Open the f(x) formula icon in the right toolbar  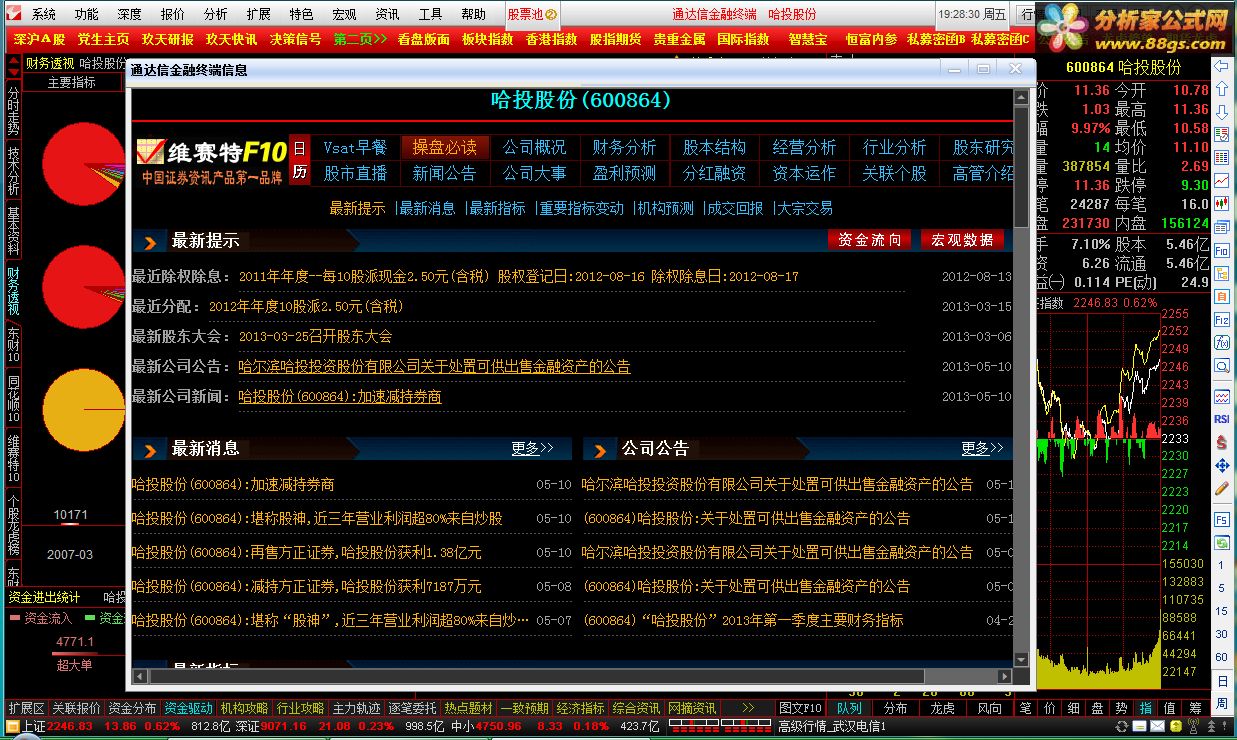(1221, 342)
